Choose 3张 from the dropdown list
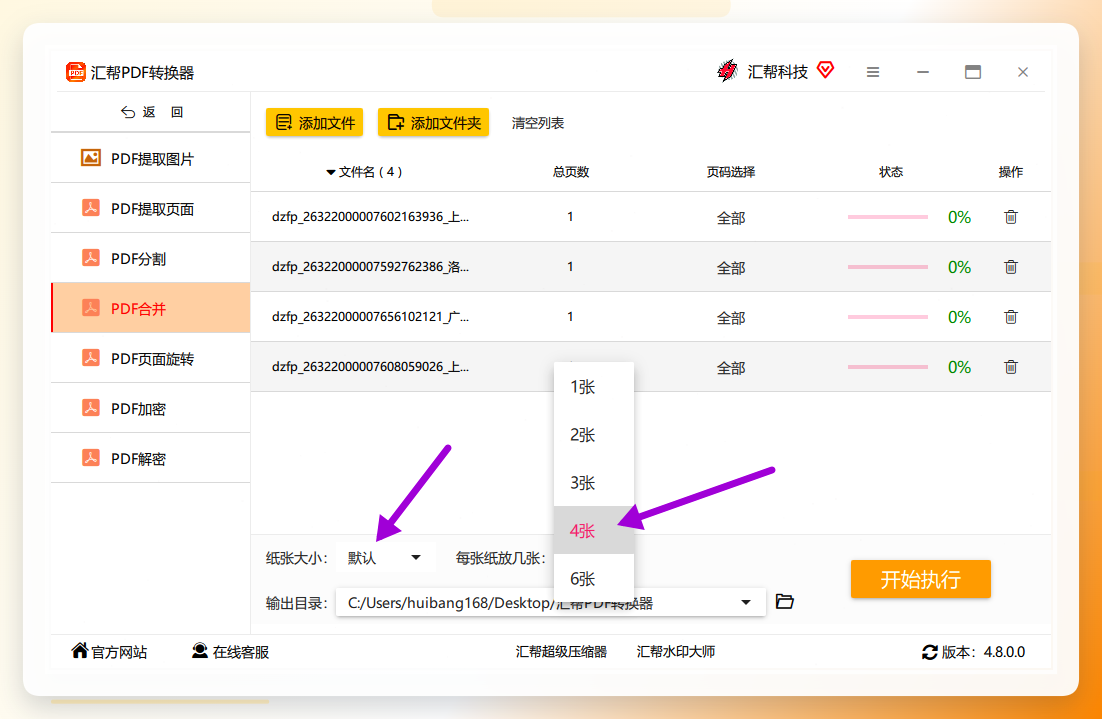1102x719 pixels. coord(594,483)
